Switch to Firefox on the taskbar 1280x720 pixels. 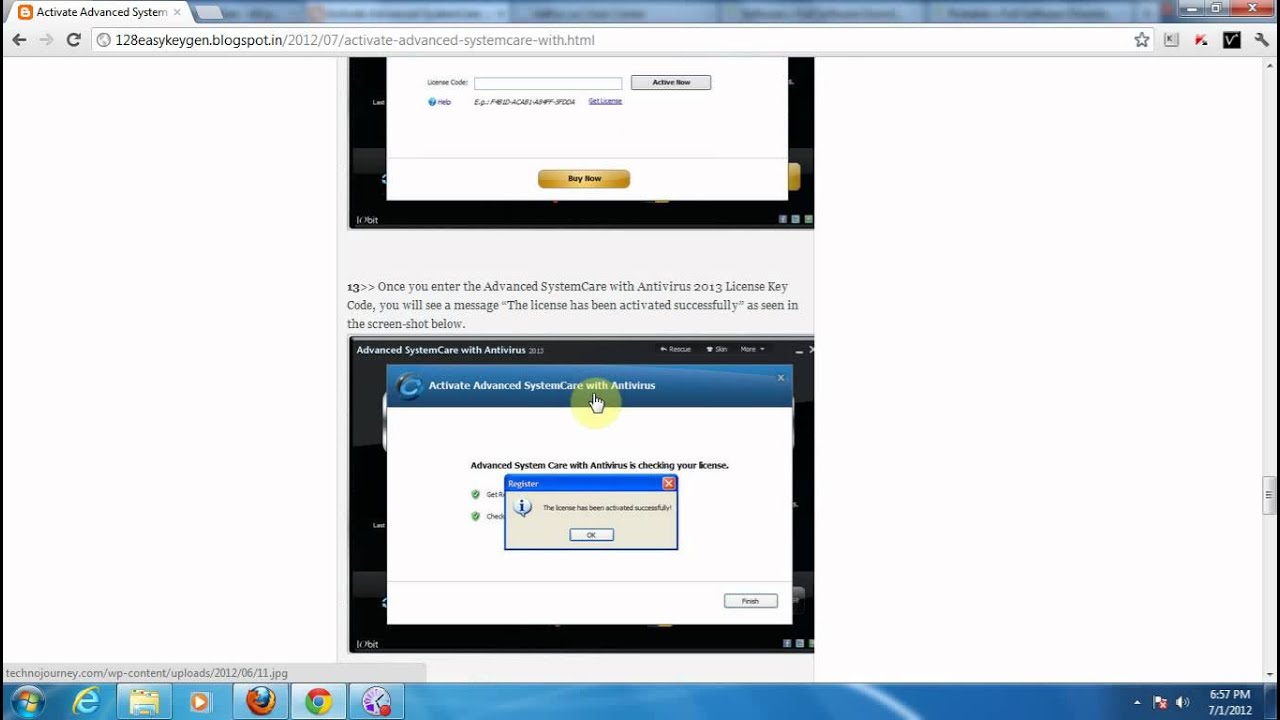coord(261,701)
